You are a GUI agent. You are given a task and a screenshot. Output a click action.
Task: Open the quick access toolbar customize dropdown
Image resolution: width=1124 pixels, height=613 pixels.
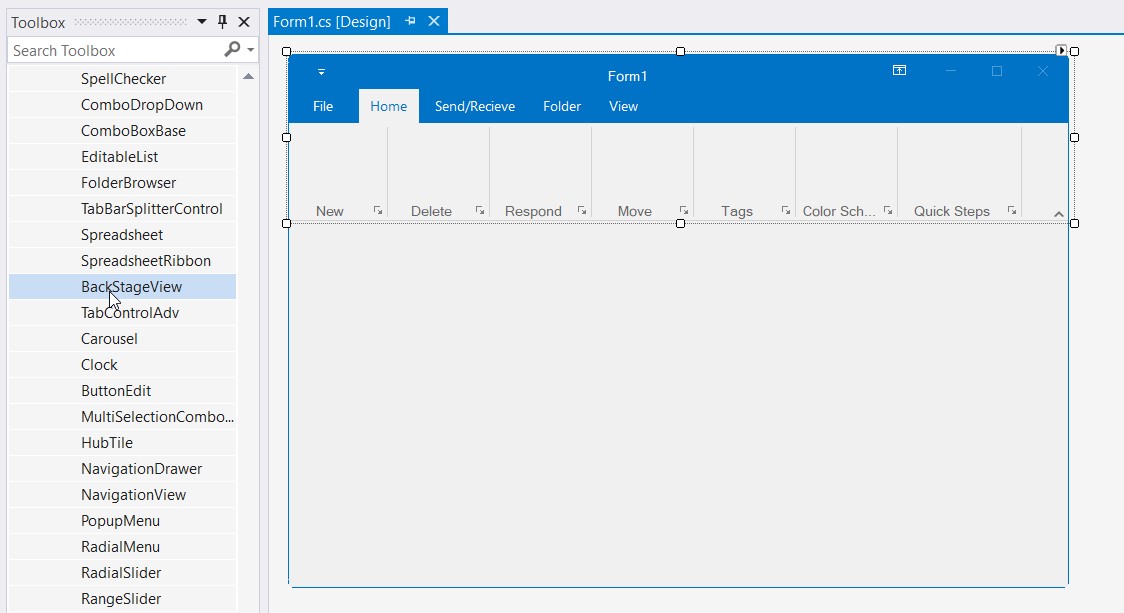[321, 72]
